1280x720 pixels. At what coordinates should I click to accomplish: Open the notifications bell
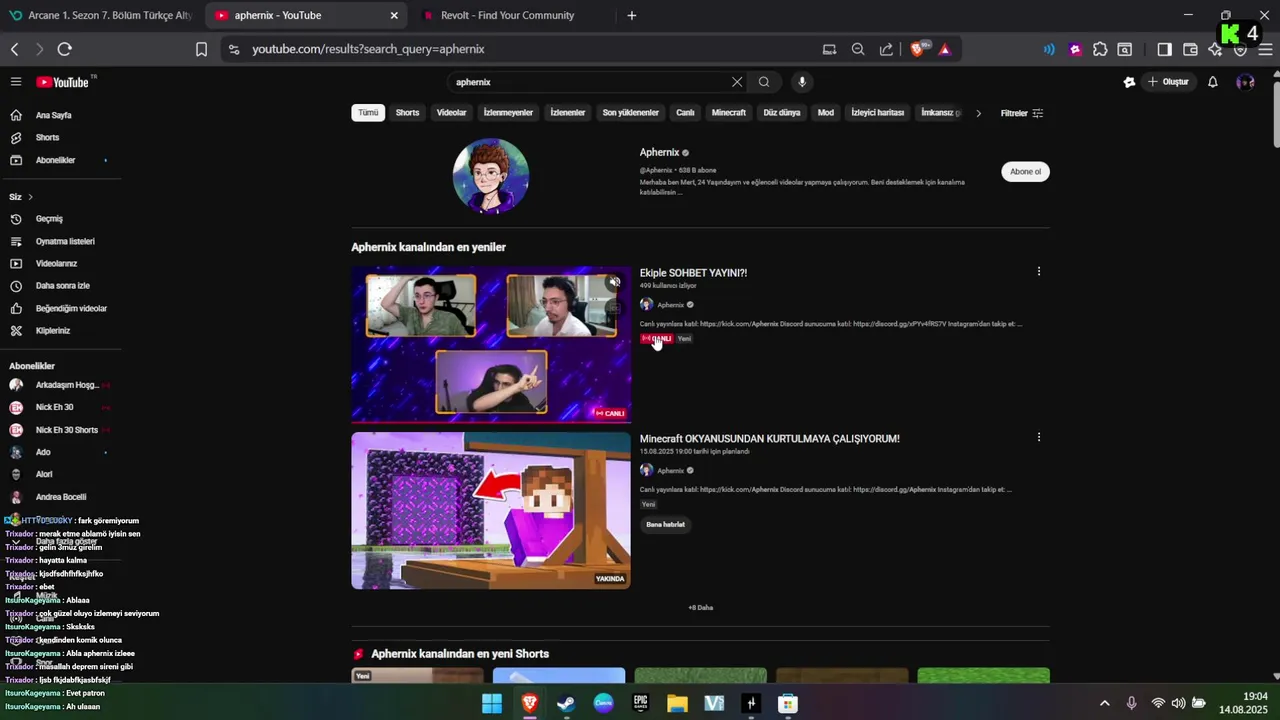click(1212, 82)
